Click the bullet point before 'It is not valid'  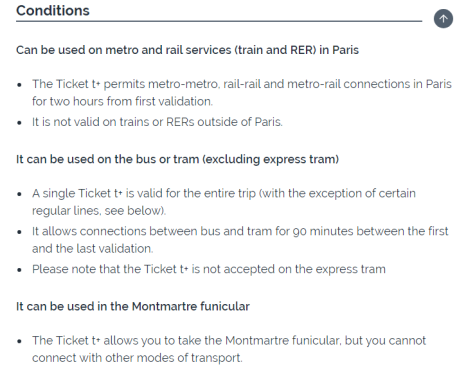(19, 123)
